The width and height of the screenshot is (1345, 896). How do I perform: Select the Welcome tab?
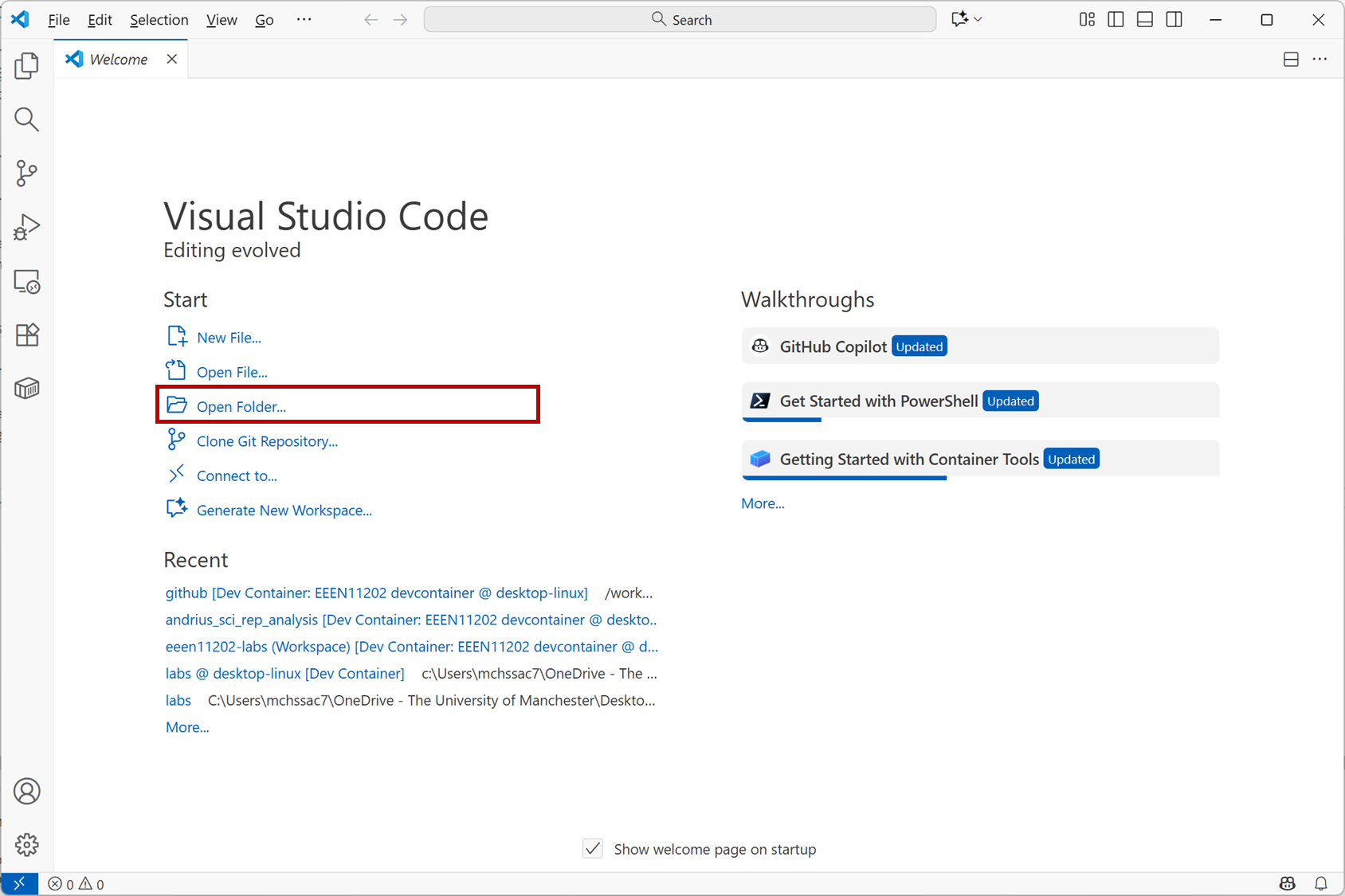118,59
